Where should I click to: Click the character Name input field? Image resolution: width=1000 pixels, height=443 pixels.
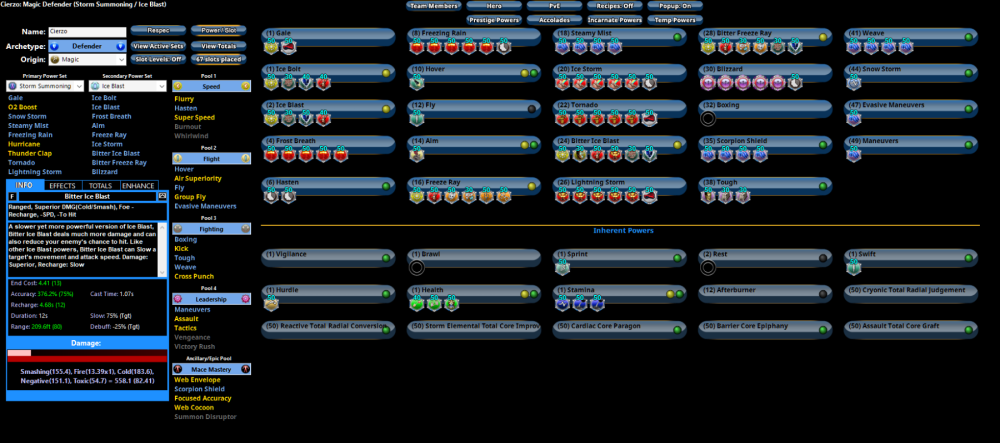[86, 32]
